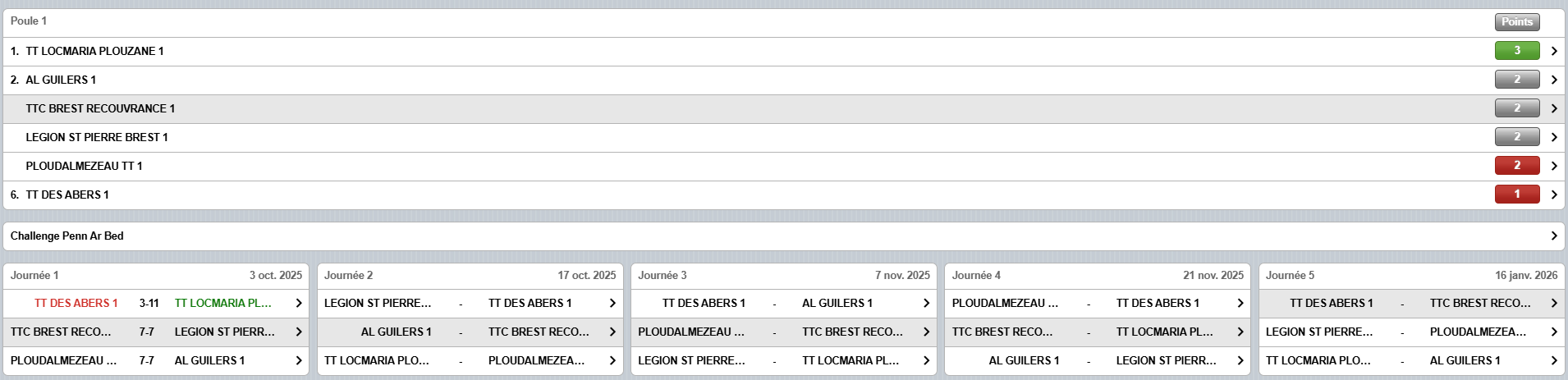Click chevron on TTC BREST RECOUVRANCE 1 standings row
Image resolution: width=1568 pixels, height=380 pixels.
[1553, 108]
